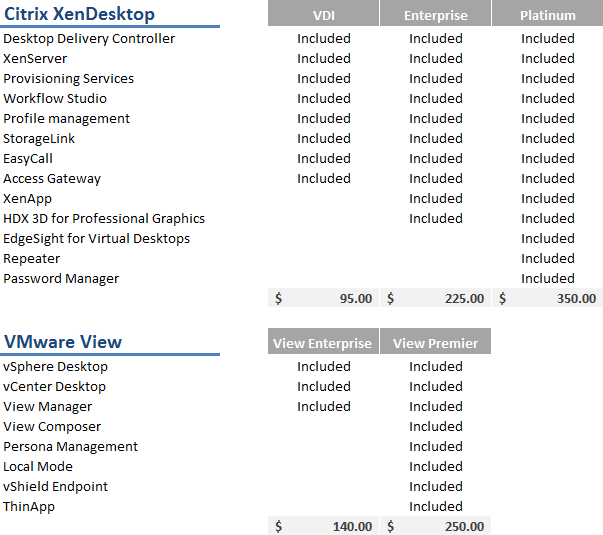Select the Local Mode row label
This screenshot has height=535, width=603.
coord(38,467)
